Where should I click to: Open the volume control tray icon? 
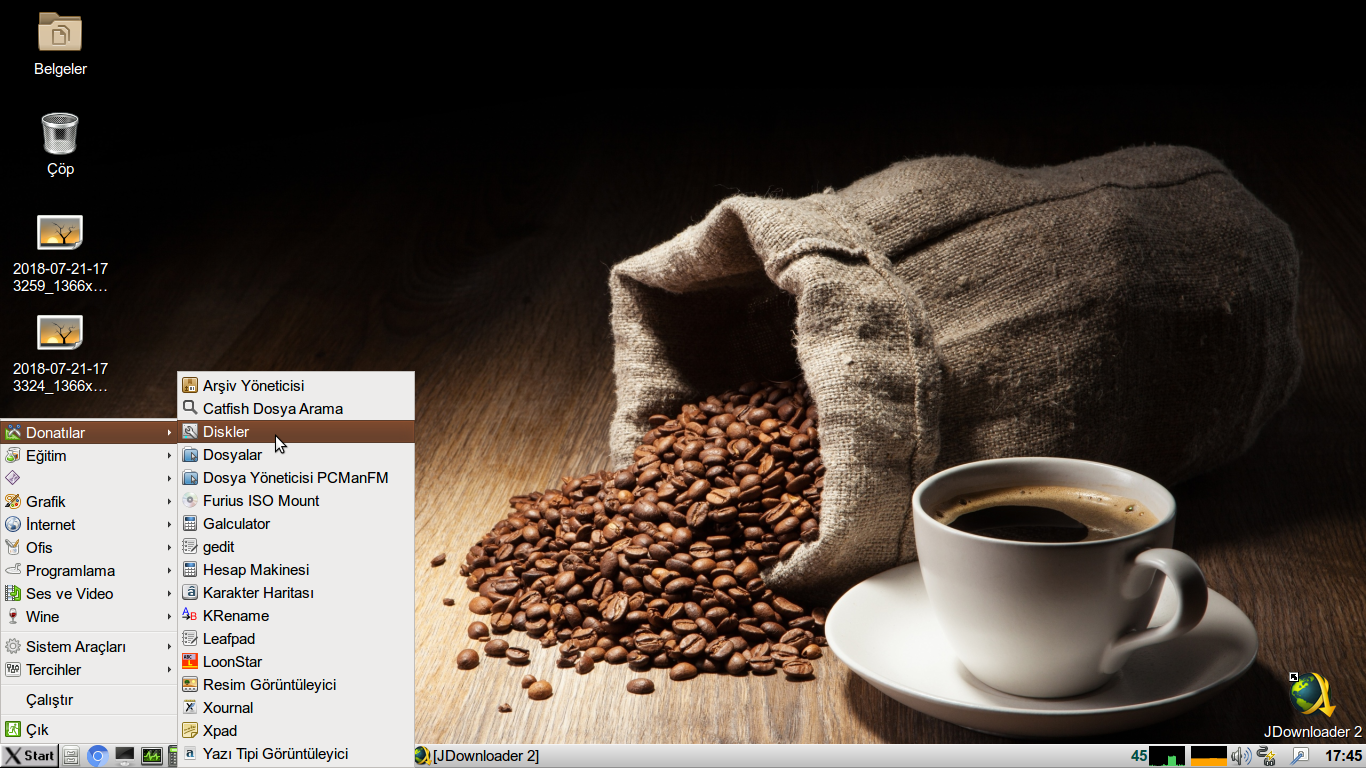tap(1241, 756)
